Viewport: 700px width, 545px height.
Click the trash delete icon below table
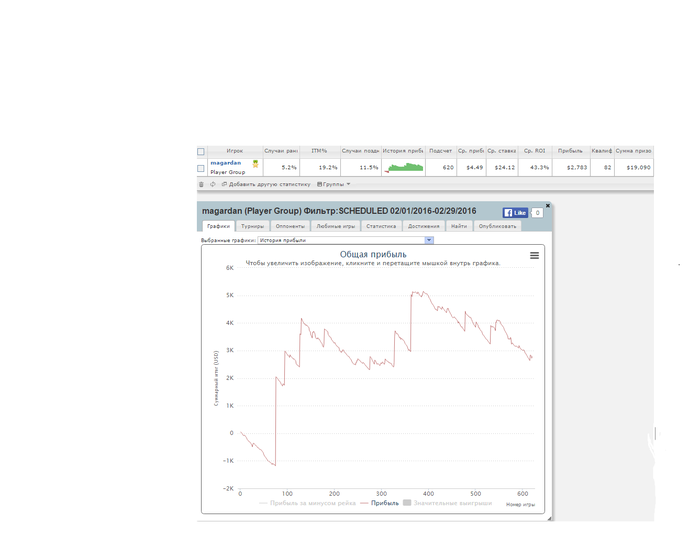pyautogui.click(x=201, y=184)
